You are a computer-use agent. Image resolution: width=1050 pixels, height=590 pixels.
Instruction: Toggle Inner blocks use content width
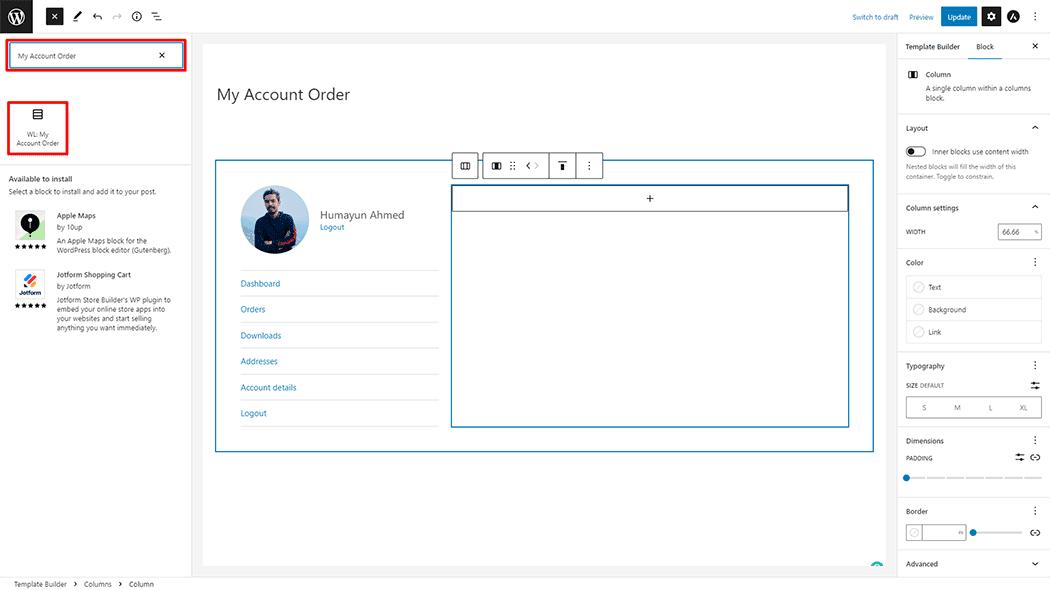click(x=914, y=151)
